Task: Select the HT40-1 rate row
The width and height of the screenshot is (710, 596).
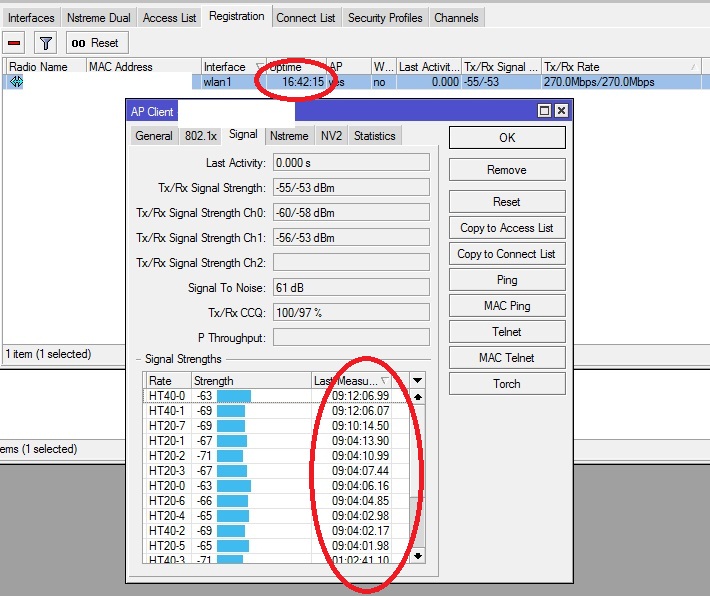Action: coord(277,411)
